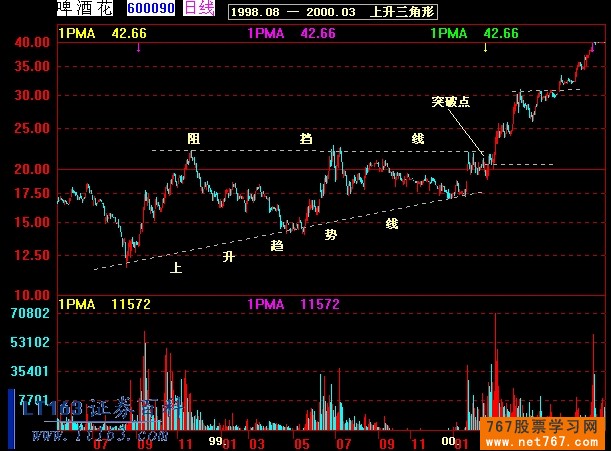The height and width of the screenshot is (451, 611).
Task: Click the 日线 daily period label
Action: coord(199,8)
